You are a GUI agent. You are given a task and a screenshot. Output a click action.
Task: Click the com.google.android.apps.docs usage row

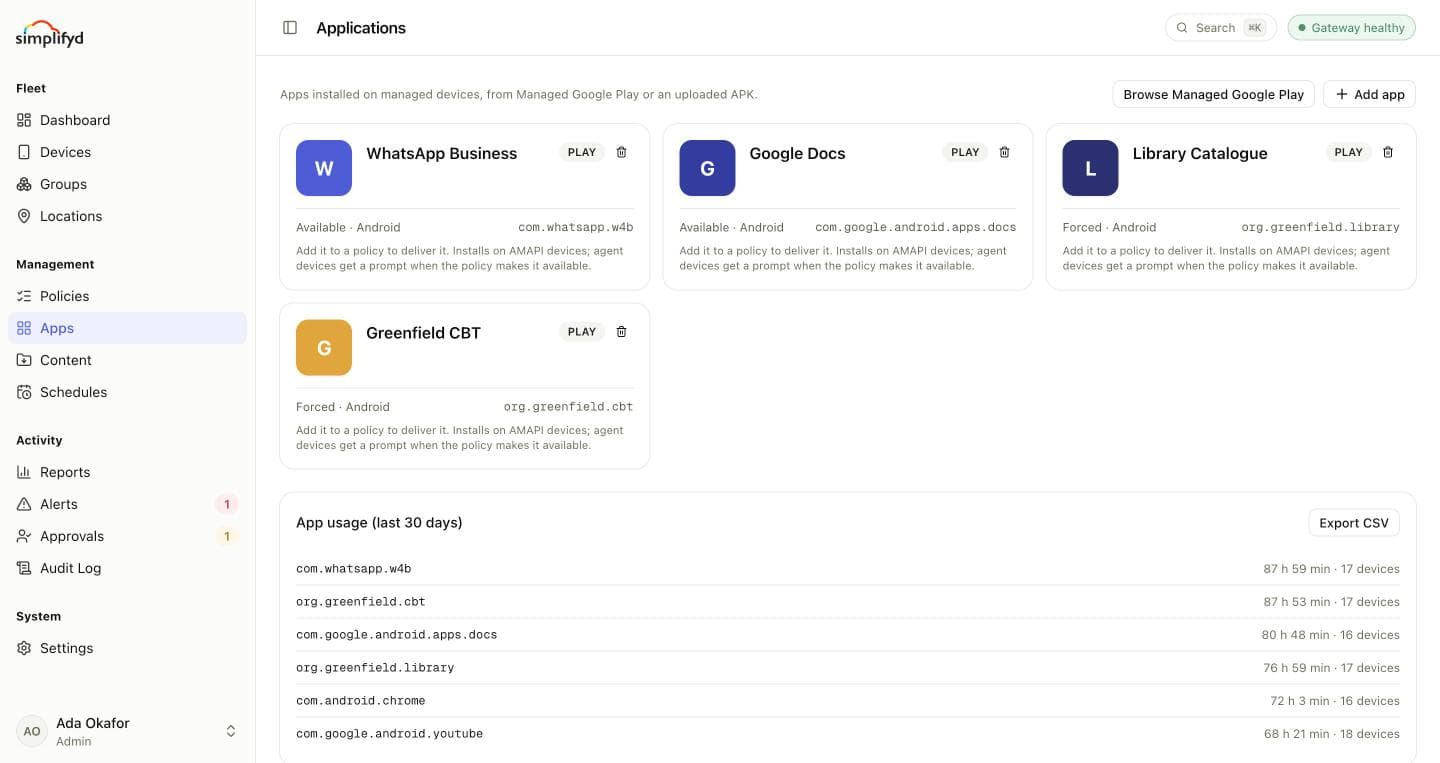tap(848, 635)
